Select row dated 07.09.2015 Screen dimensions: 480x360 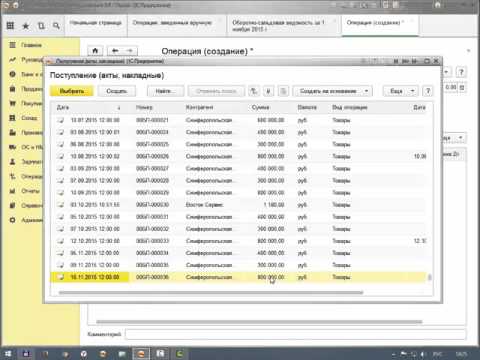[x=239, y=181]
